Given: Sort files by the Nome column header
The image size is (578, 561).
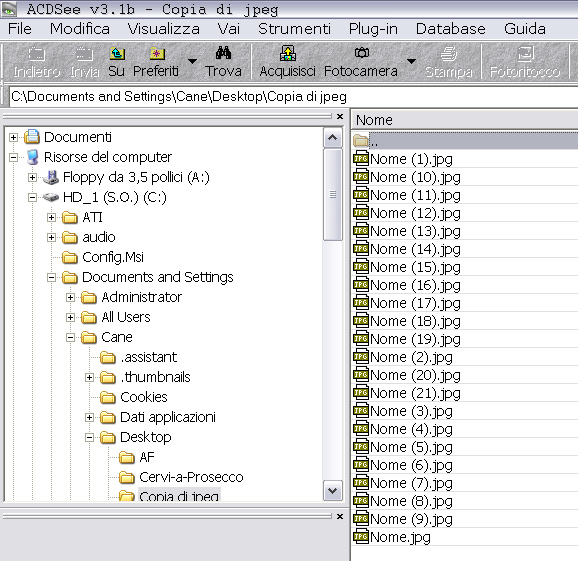Looking at the screenshot, I should (x=464, y=120).
